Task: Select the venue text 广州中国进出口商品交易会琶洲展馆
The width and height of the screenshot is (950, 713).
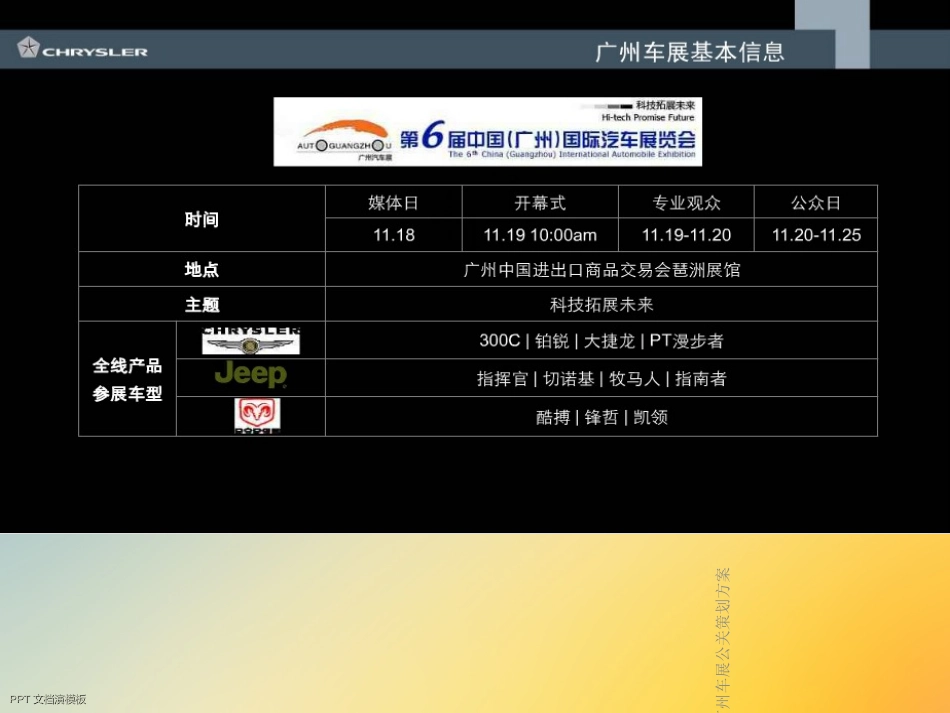Action: coord(602,270)
